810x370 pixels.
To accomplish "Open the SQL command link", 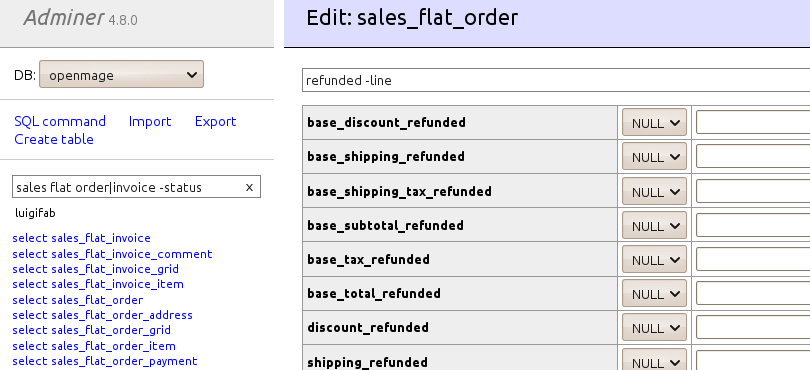I will click(60, 121).
